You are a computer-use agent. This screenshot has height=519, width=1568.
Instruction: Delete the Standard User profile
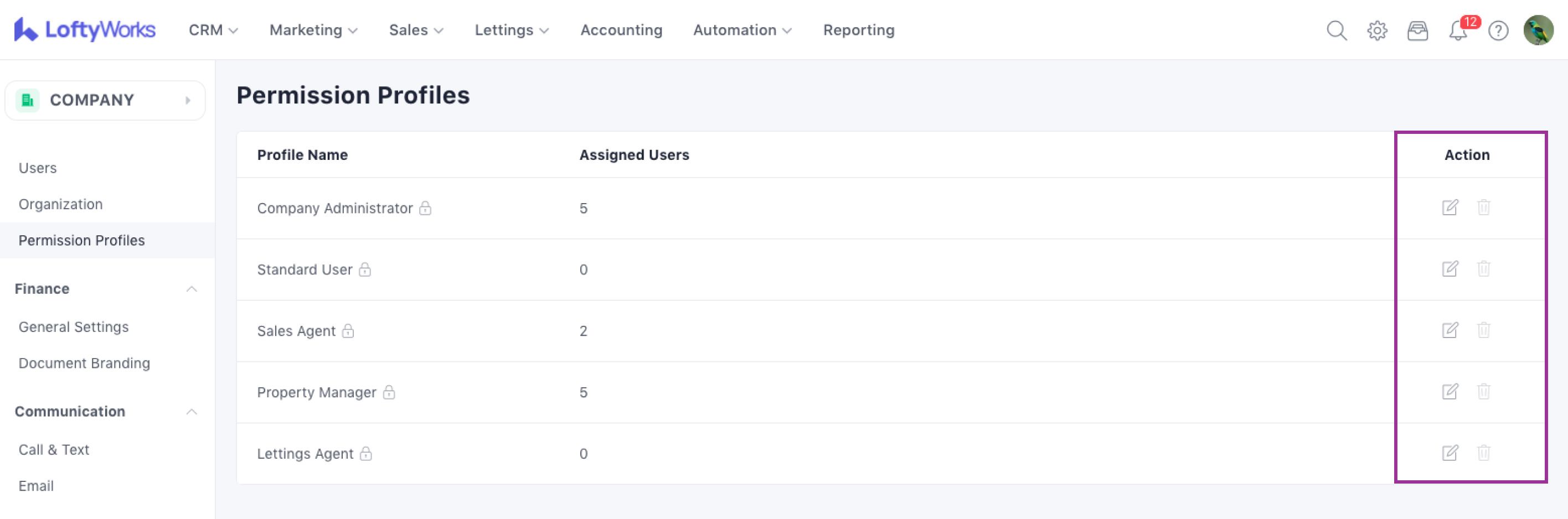click(1483, 269)
